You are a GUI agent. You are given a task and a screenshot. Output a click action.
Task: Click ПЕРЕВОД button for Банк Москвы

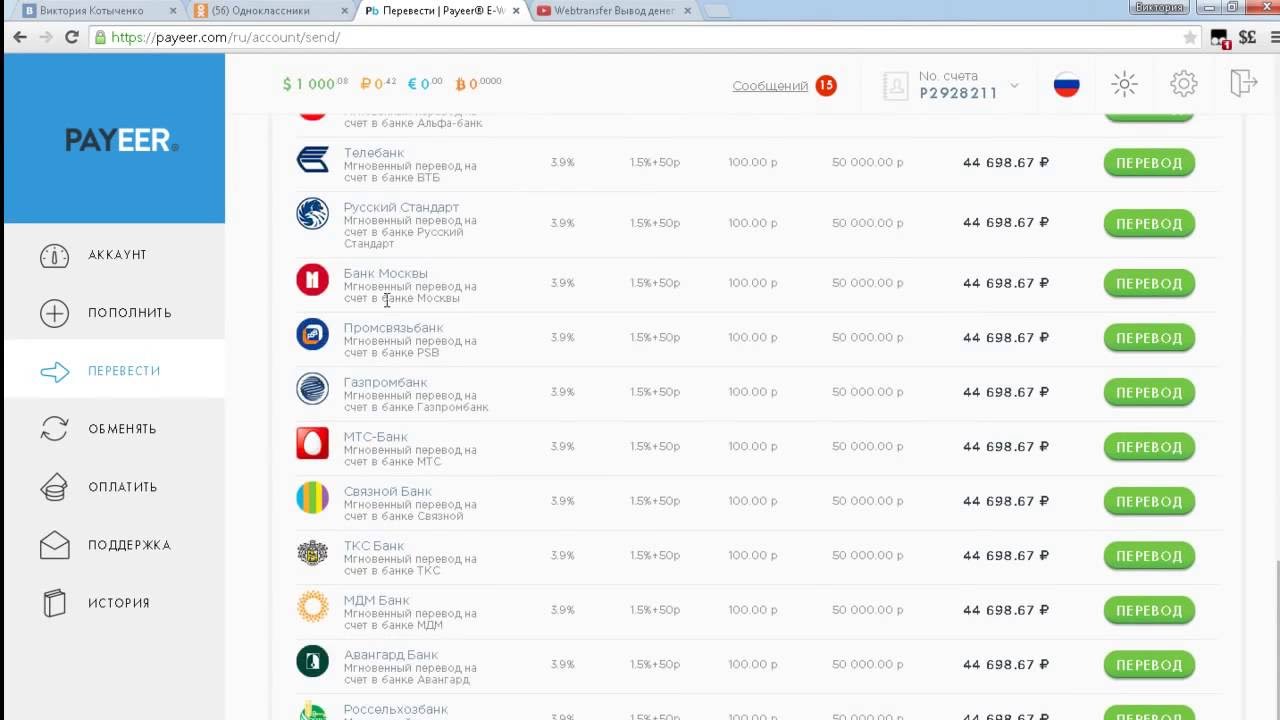(x=1149, y=284)
